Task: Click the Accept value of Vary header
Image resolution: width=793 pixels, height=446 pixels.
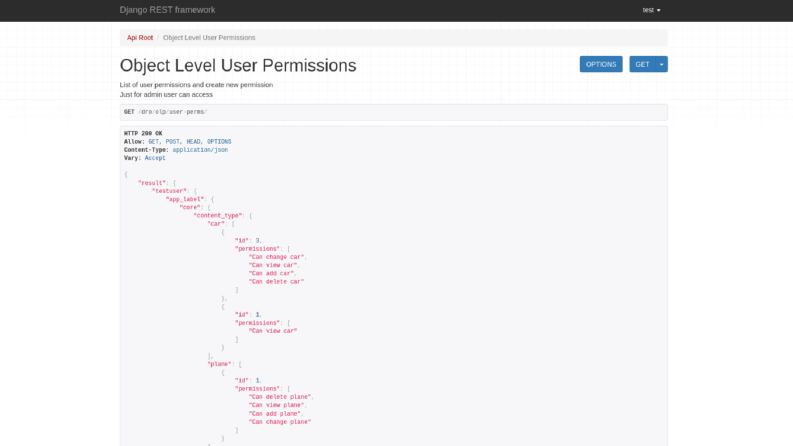Action: (x=155, y=158)
